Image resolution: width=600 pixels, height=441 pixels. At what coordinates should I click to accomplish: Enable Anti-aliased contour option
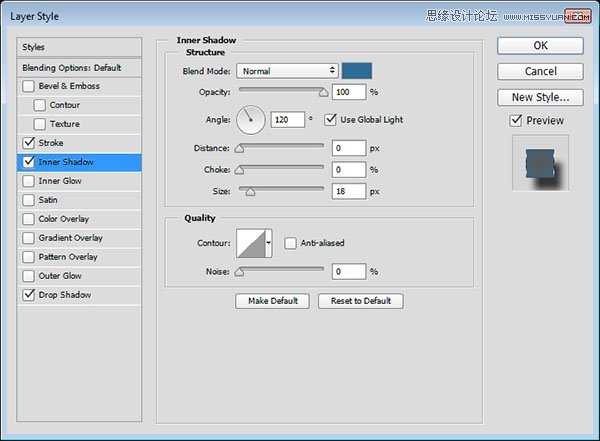[290, 243]
